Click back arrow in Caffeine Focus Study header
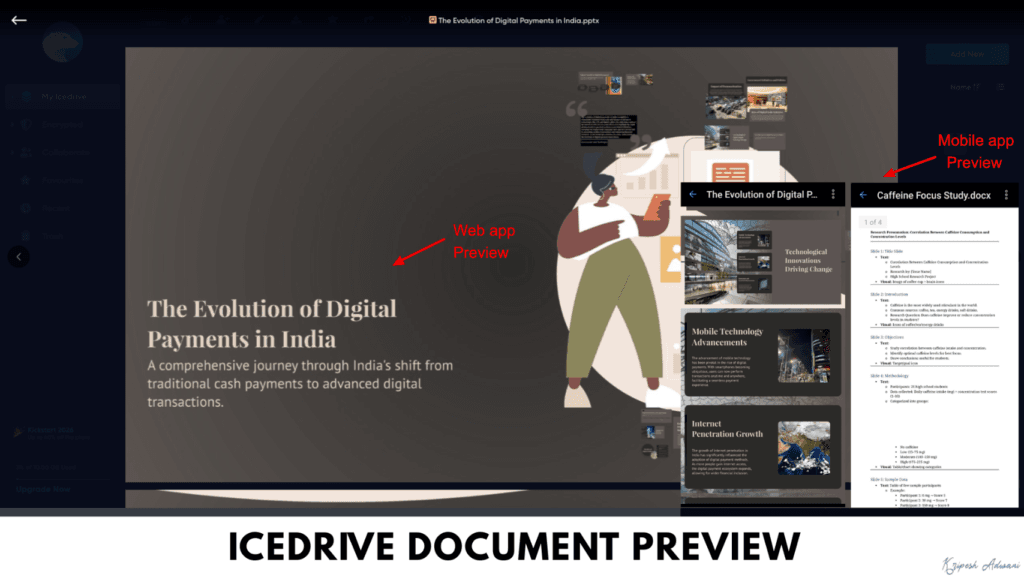The width and height of the screenshot is (1024, 577). 862,194
